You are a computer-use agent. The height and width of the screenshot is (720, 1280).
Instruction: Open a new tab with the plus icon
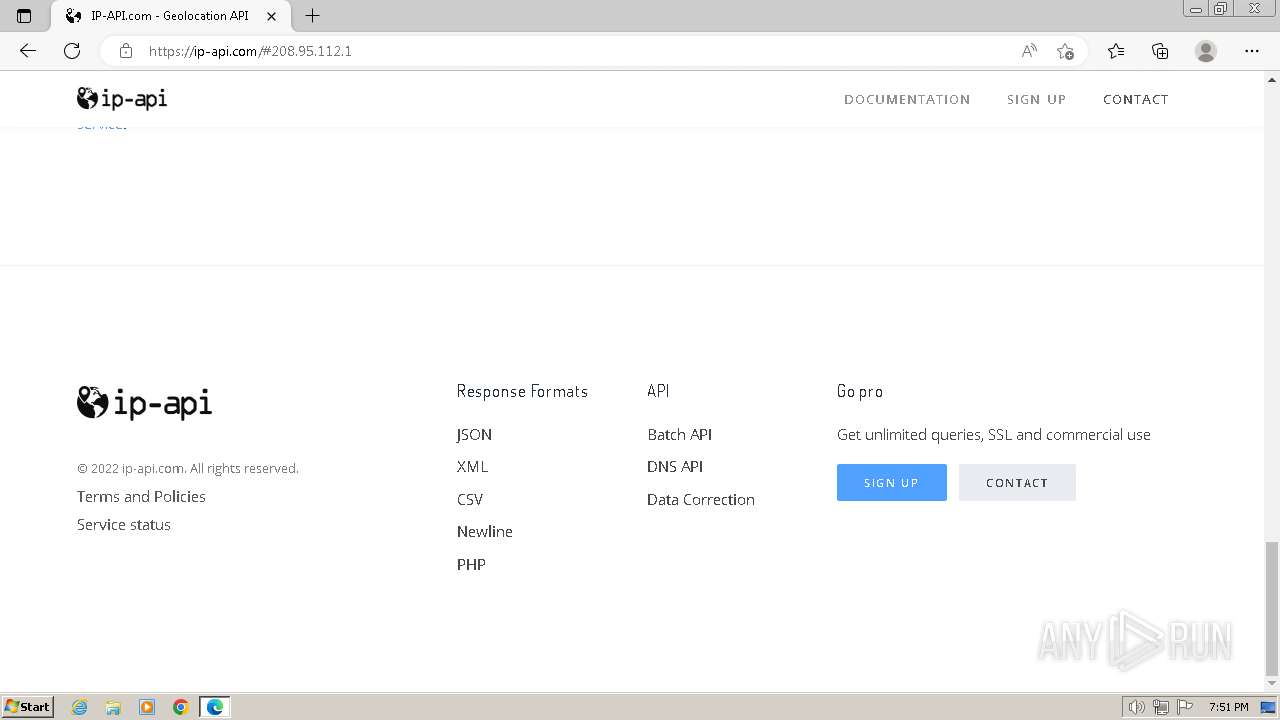click(313, 16)
